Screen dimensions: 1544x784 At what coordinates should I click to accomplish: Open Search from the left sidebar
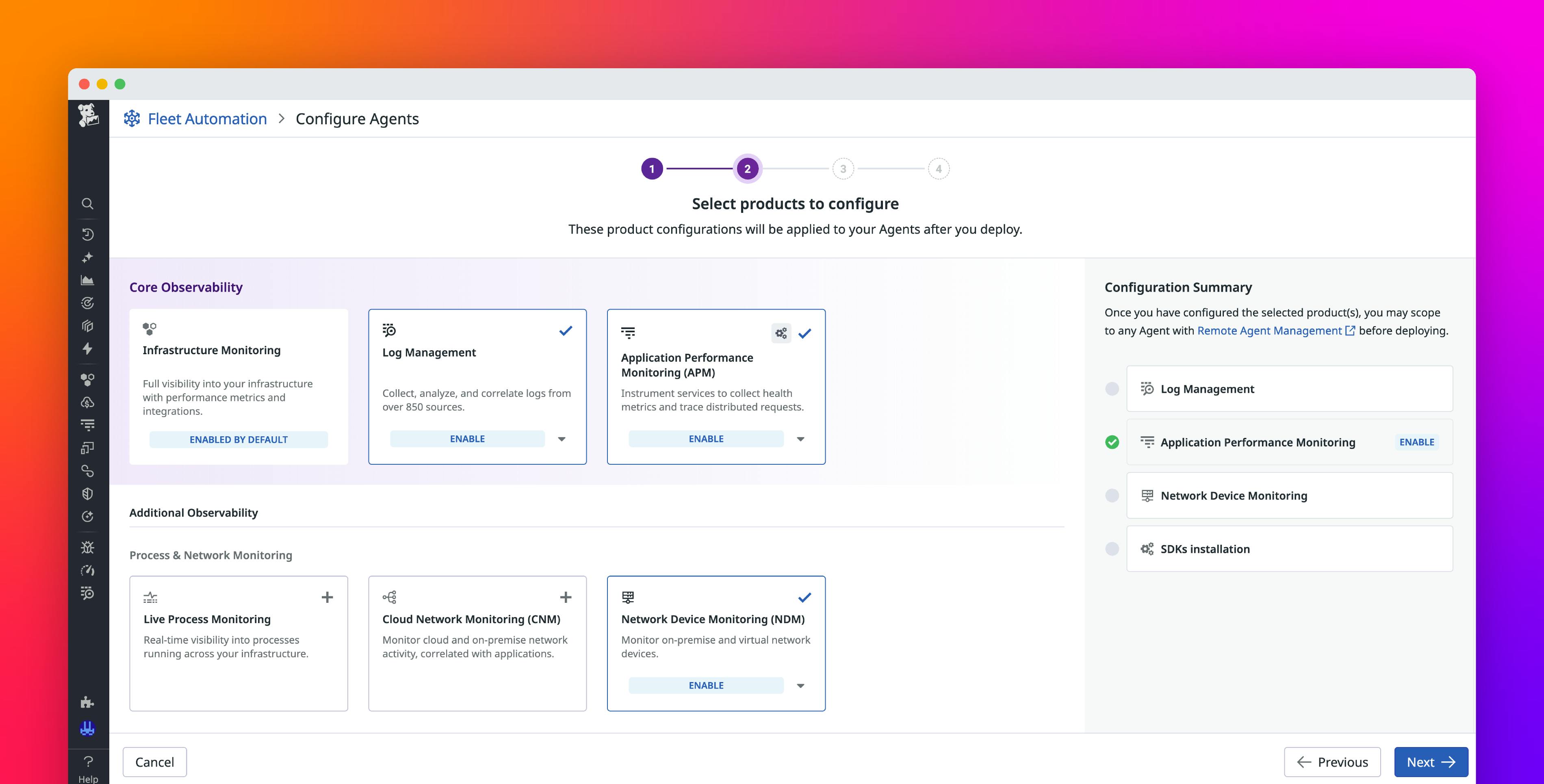tap(88, 204)
